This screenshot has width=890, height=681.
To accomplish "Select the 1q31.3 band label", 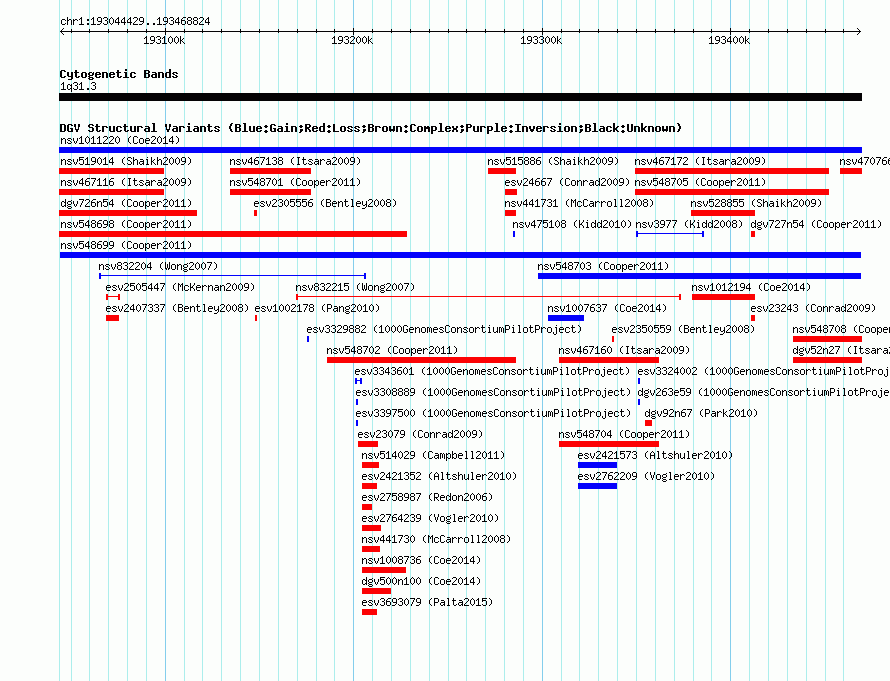I will tap(78, 86).
